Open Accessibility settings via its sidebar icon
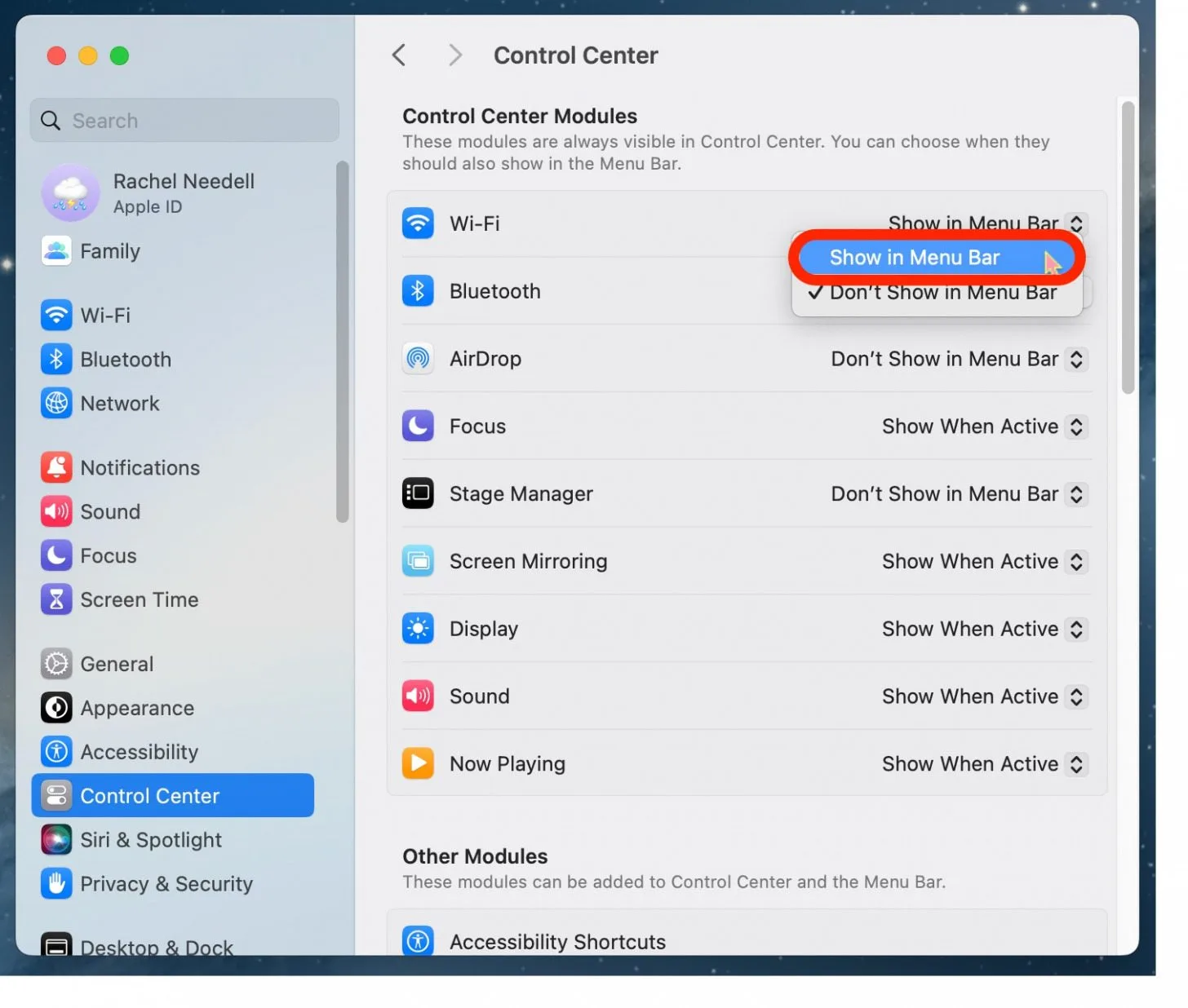 [55, 752]
